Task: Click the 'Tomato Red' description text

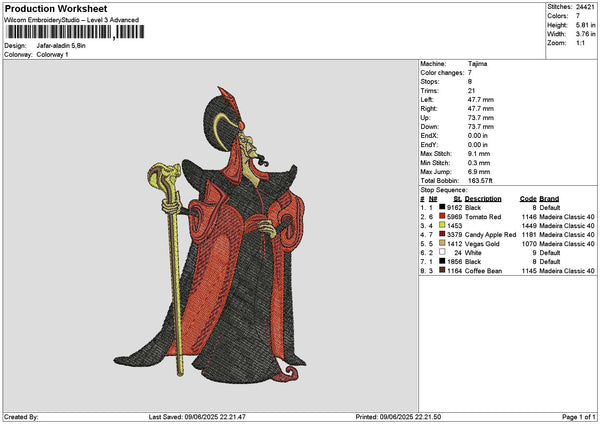Action: coord(483,217)
